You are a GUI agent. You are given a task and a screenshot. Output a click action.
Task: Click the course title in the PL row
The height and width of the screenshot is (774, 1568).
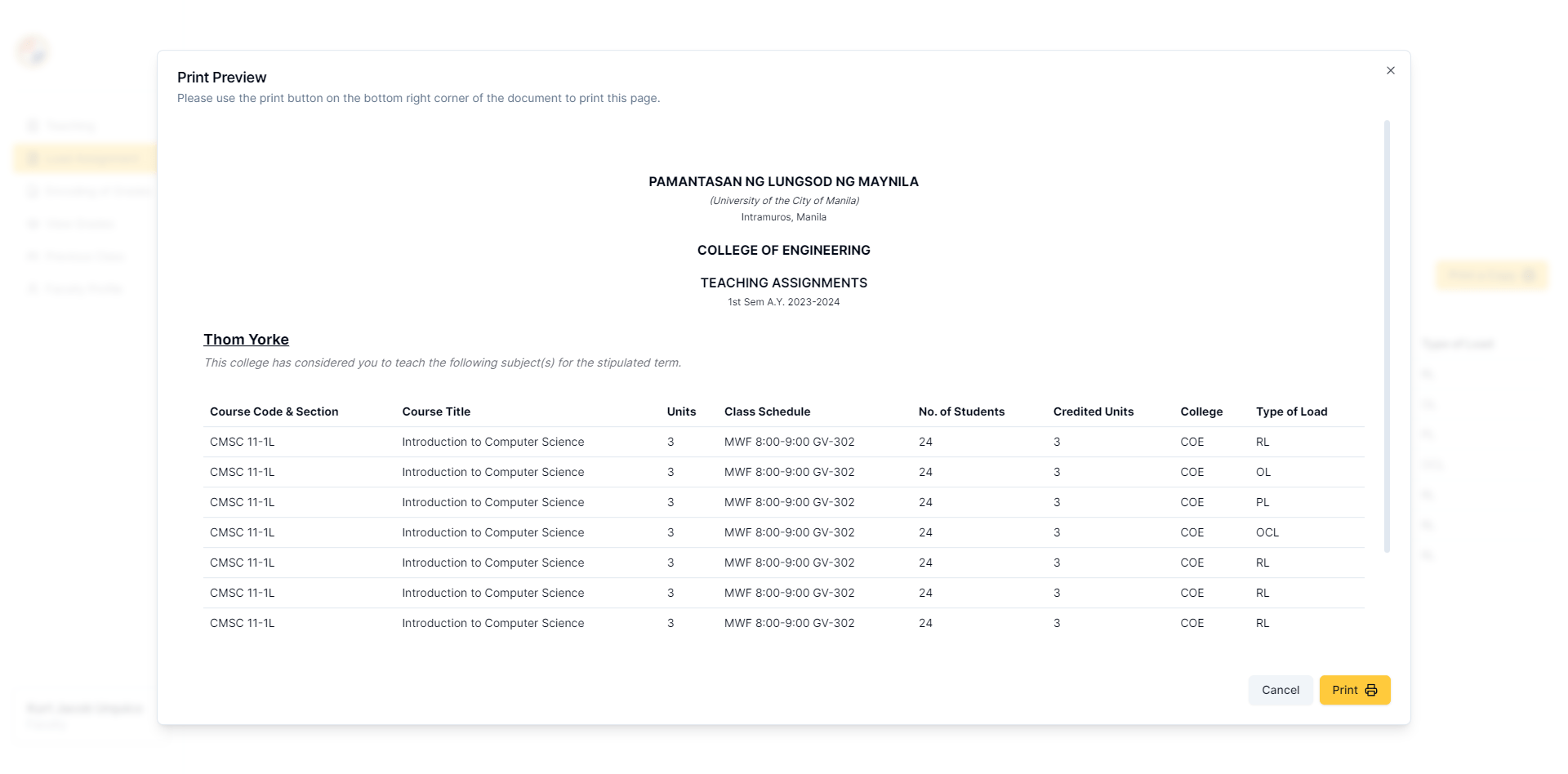tap(493, 502)
